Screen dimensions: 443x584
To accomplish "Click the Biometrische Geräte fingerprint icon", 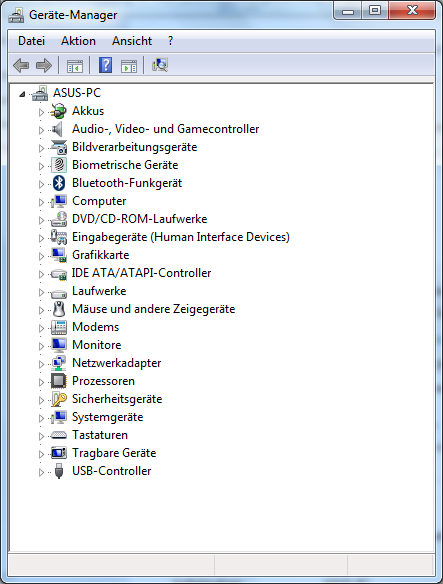I will 59,165.
